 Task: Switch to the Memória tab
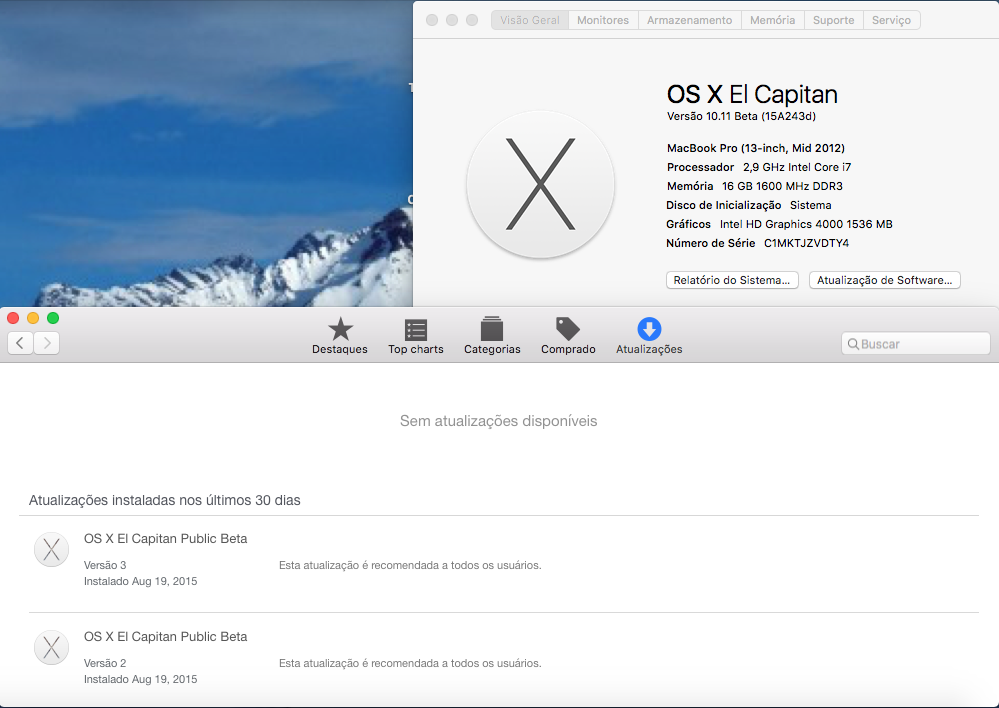point(772,20)
